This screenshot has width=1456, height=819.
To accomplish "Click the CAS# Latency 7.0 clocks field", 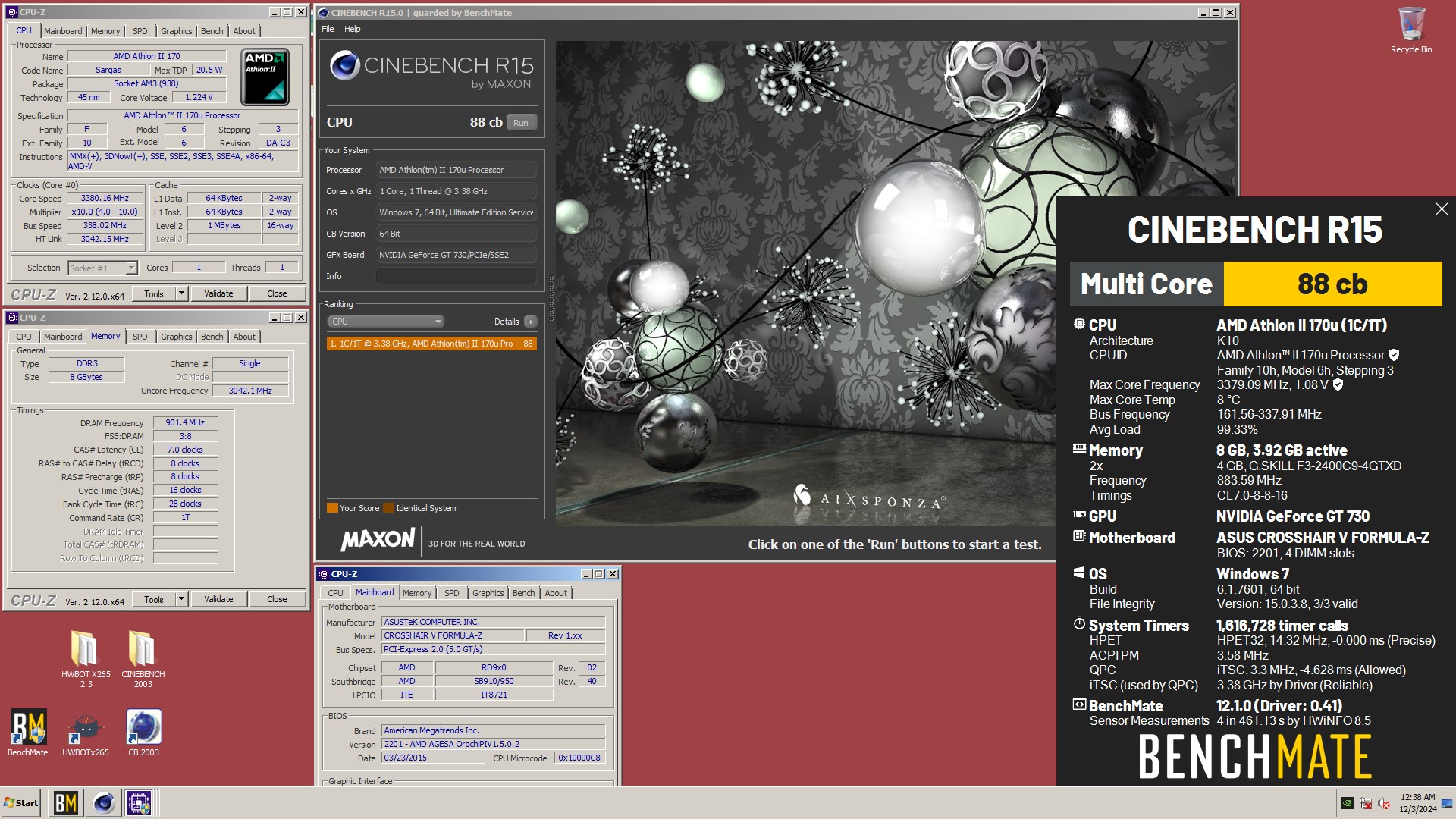I will 185,450.
